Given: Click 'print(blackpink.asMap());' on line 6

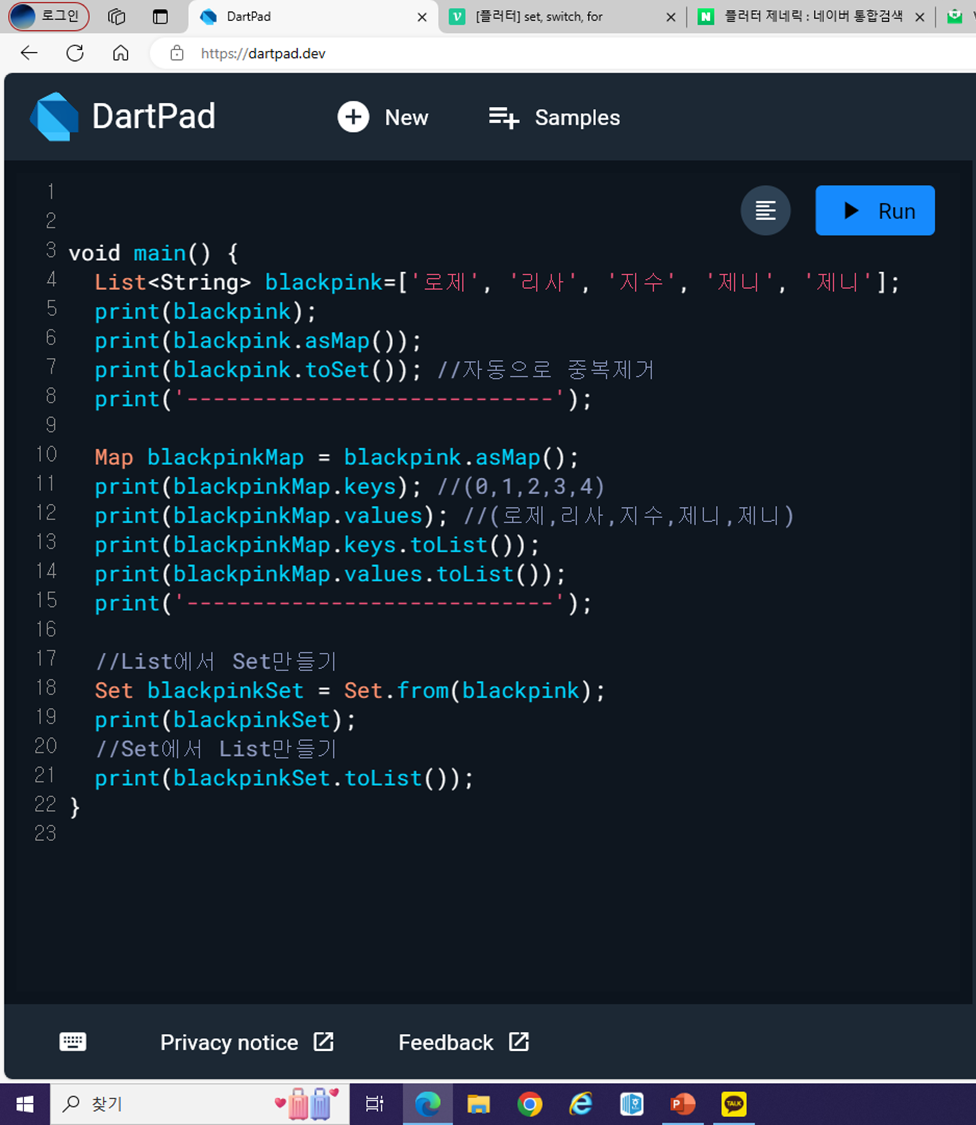Looking at the screenshot, I should pyautogui.click(x=258, y=341).
